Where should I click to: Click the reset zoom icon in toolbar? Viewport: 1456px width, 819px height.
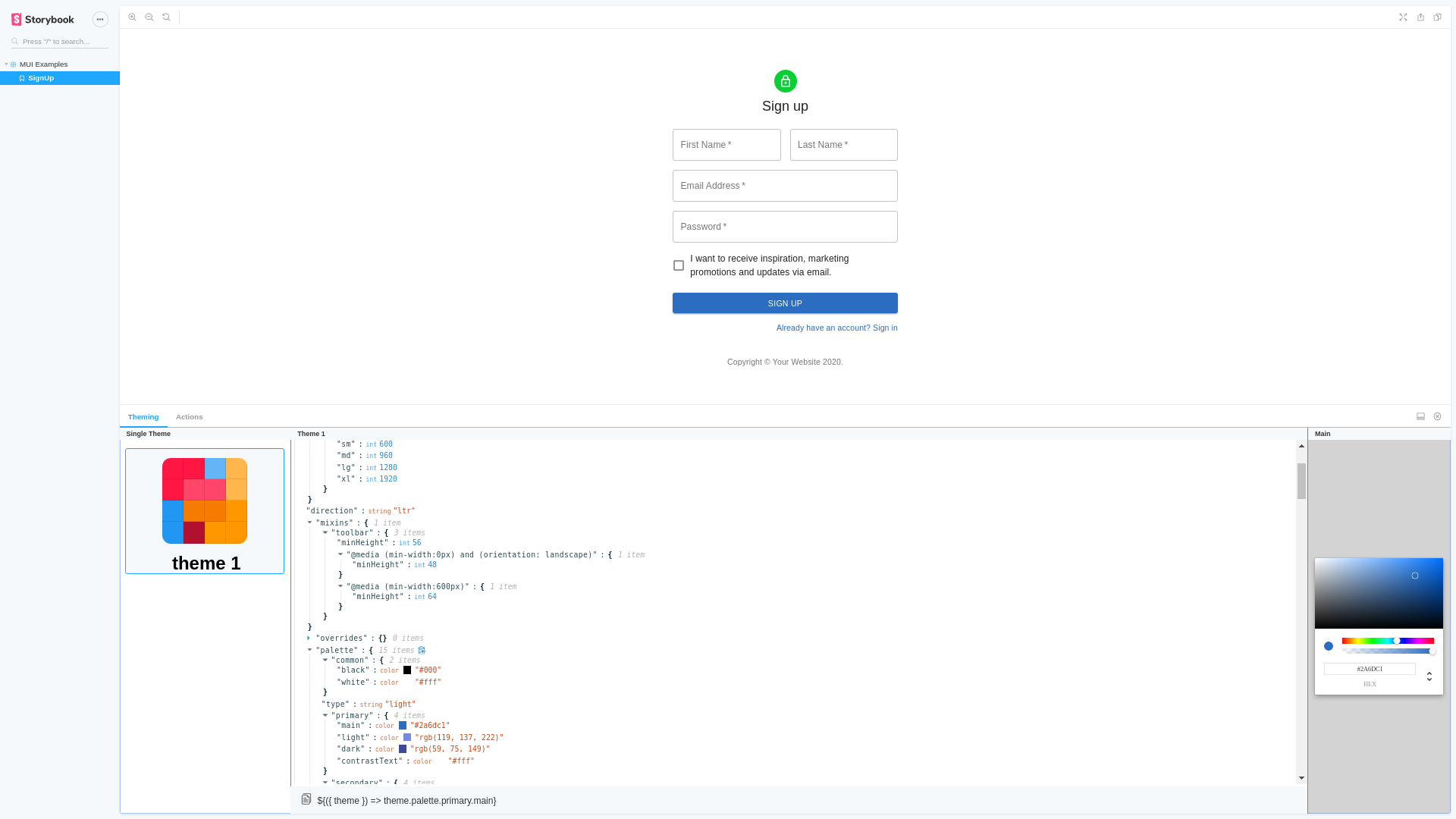click(x=166, y=17)
